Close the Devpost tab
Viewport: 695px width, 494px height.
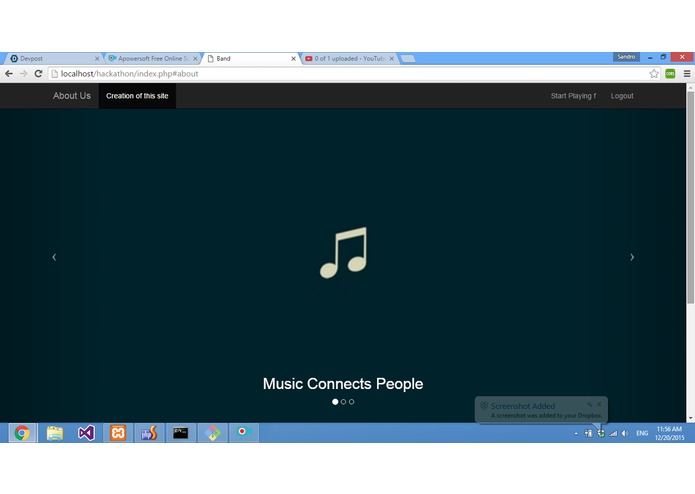coord(97,58)
